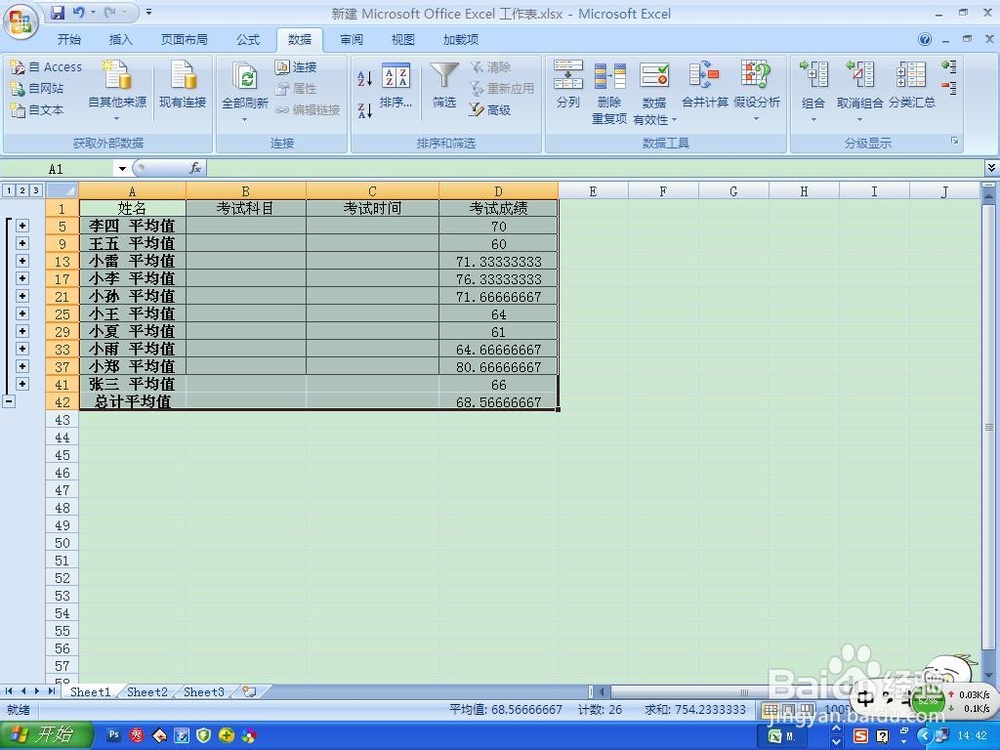Expand the 小孙 平均值 group
This screenshot has width=1000, height=750.
22,296
